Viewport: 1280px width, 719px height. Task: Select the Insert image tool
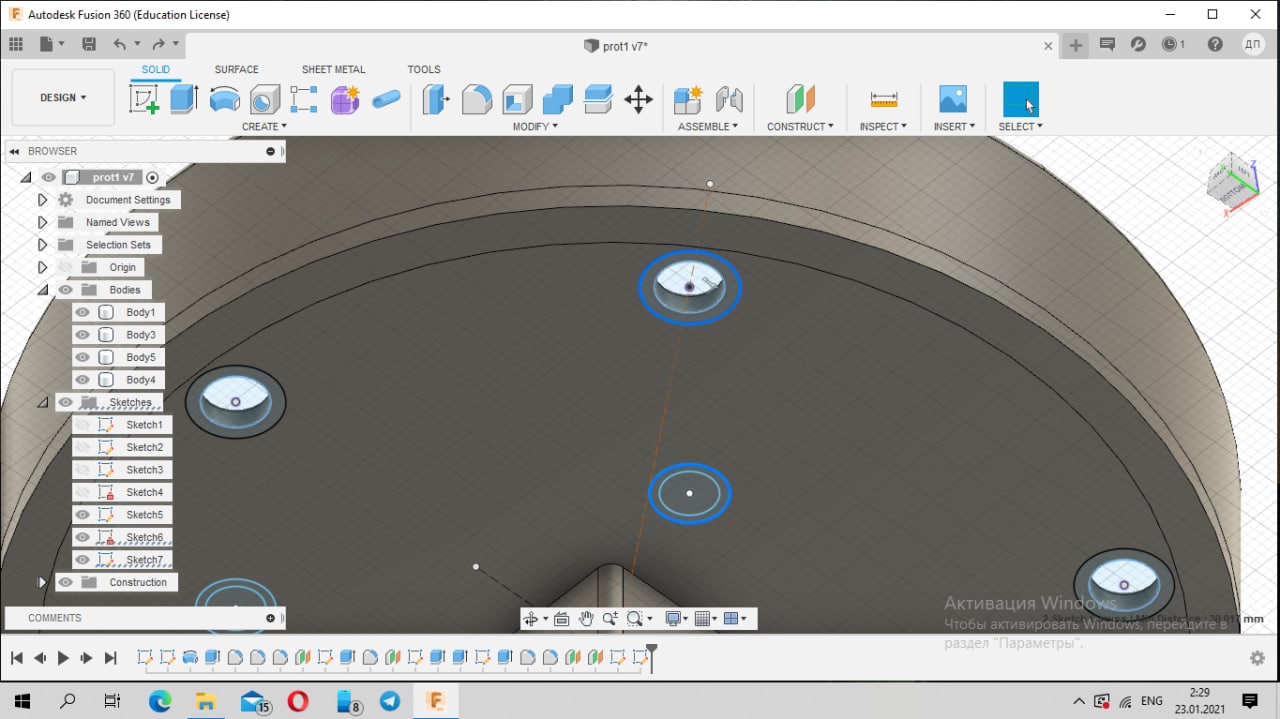point(953,99)
